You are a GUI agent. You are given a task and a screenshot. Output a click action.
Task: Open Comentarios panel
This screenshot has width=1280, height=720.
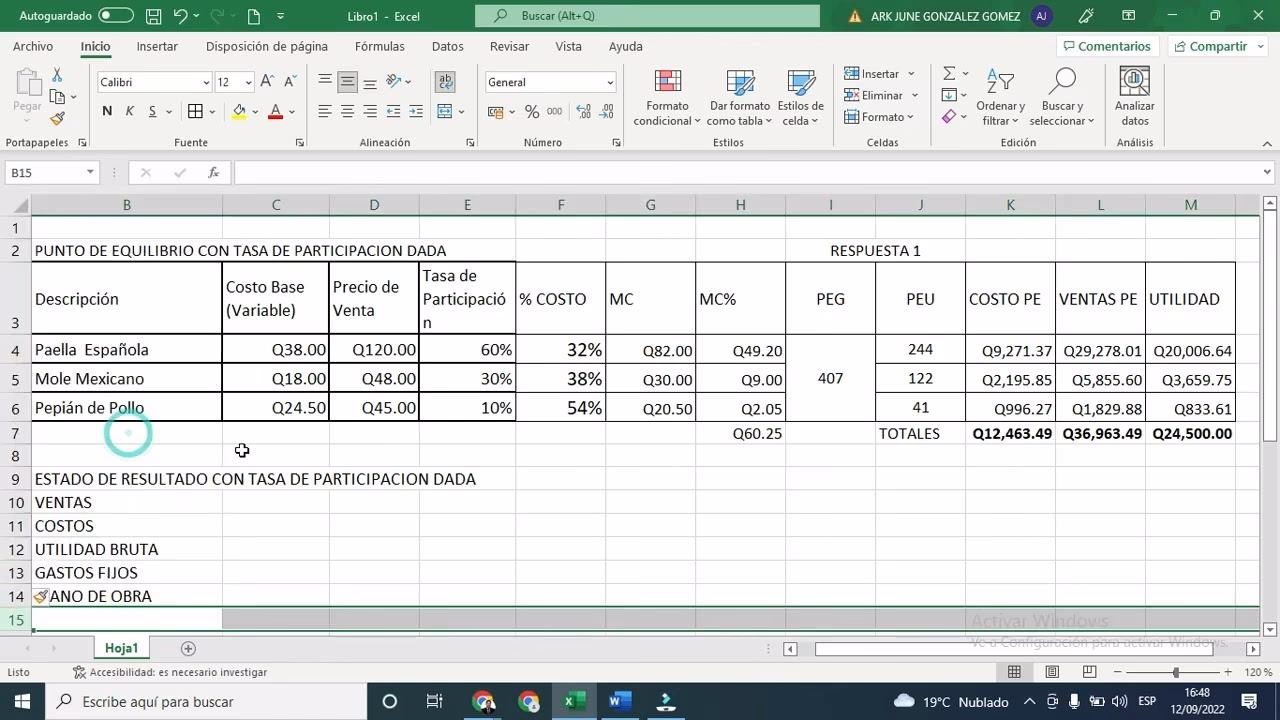coord(1107,45)
